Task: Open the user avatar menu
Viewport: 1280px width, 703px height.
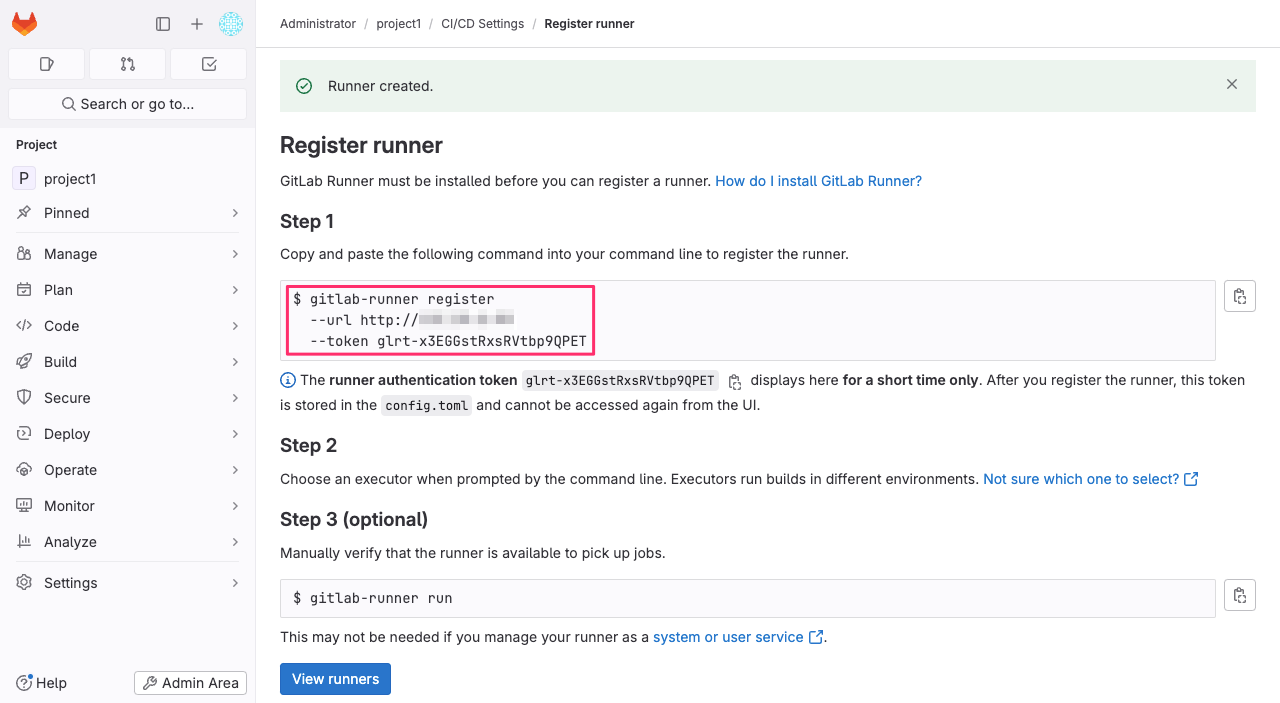Action: [x=231, y=24]
